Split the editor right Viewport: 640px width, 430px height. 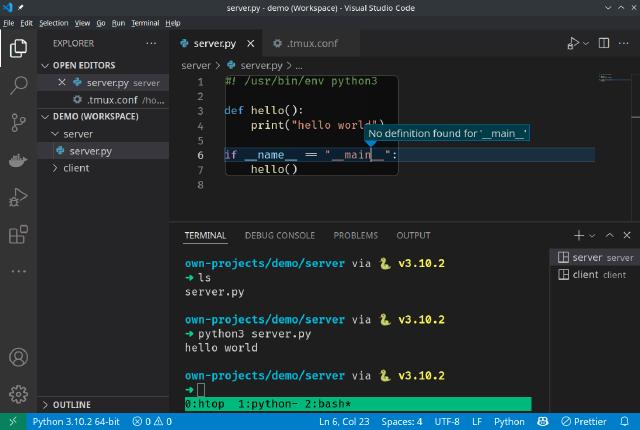(x=604, y=43)
